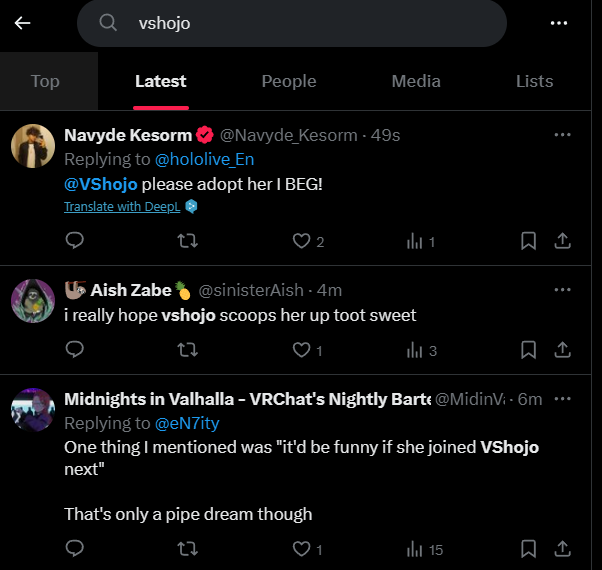Like Navyde Kesorm's tweet

tap(301, 241)
